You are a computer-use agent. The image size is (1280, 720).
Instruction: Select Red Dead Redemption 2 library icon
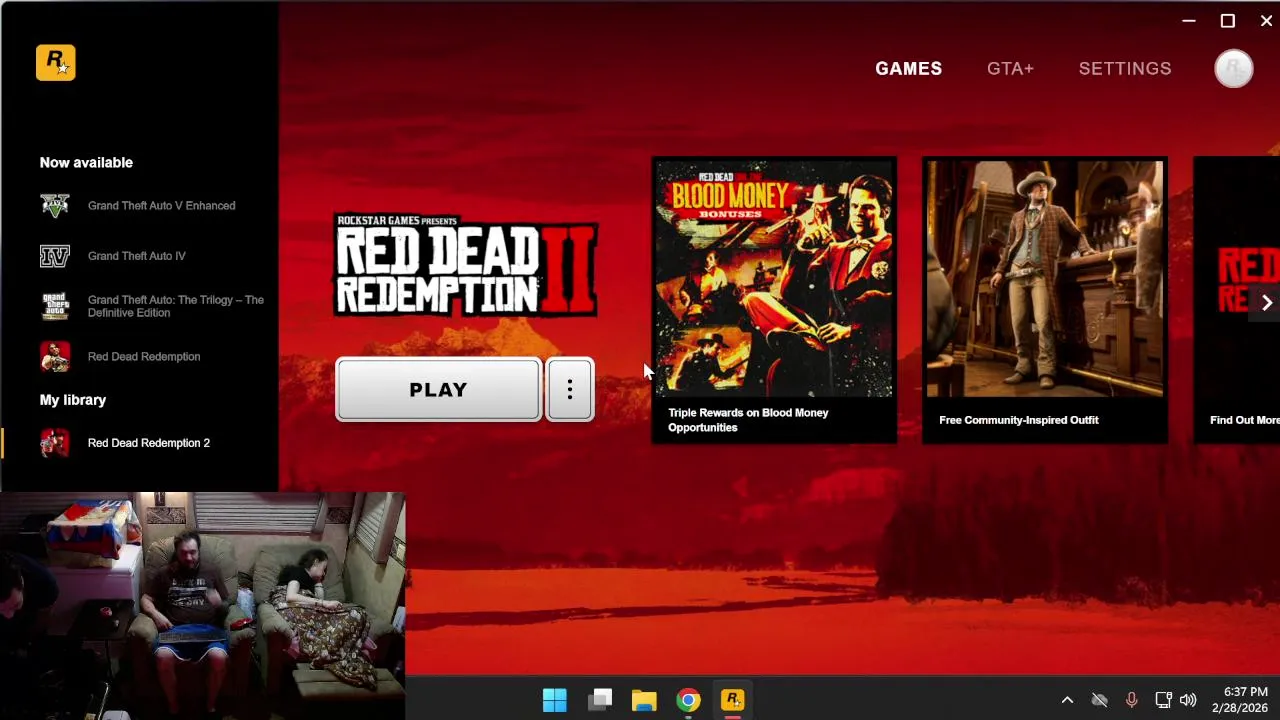55,443
